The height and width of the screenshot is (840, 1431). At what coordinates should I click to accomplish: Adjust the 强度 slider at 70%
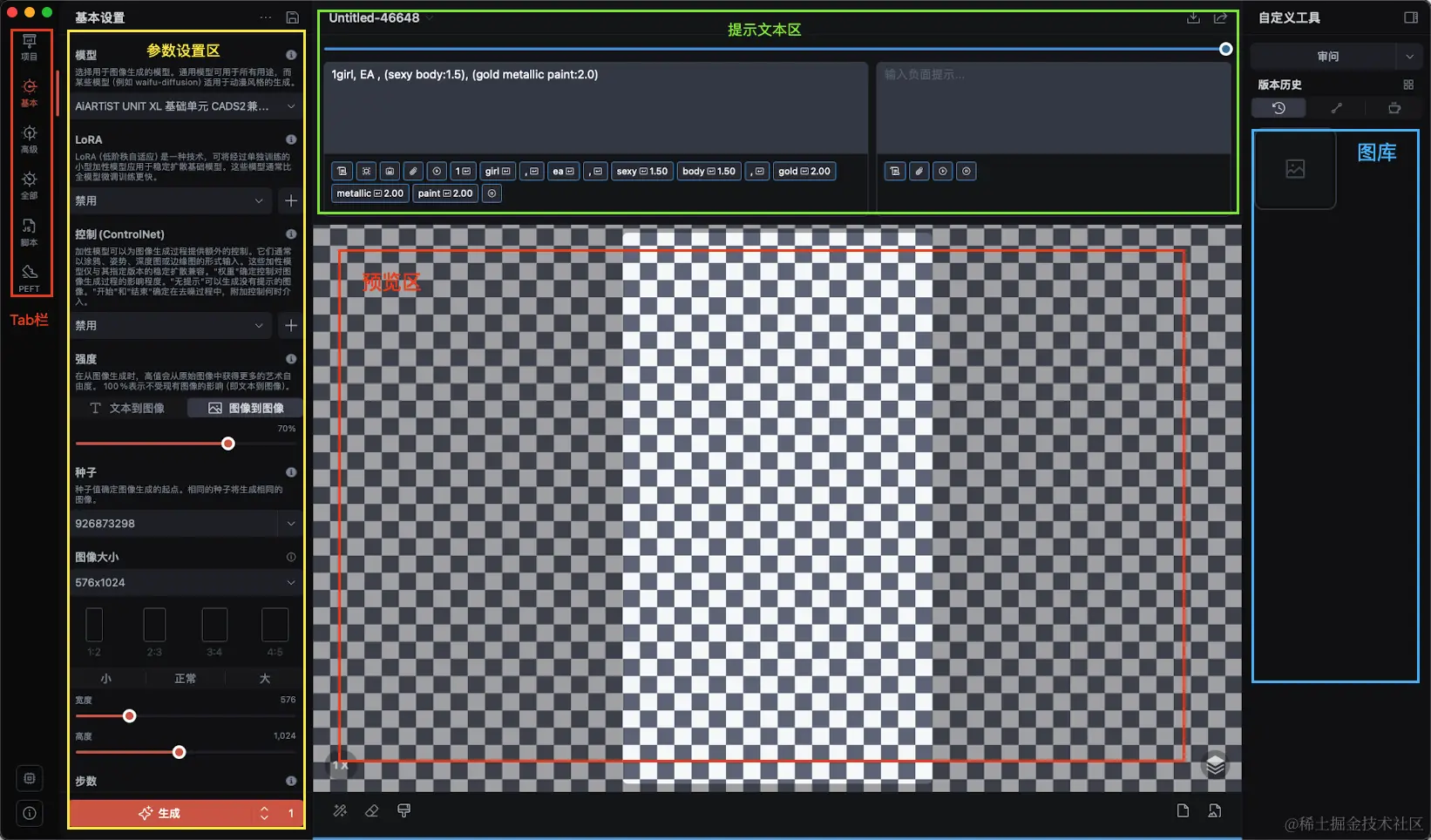pos(227,444)
